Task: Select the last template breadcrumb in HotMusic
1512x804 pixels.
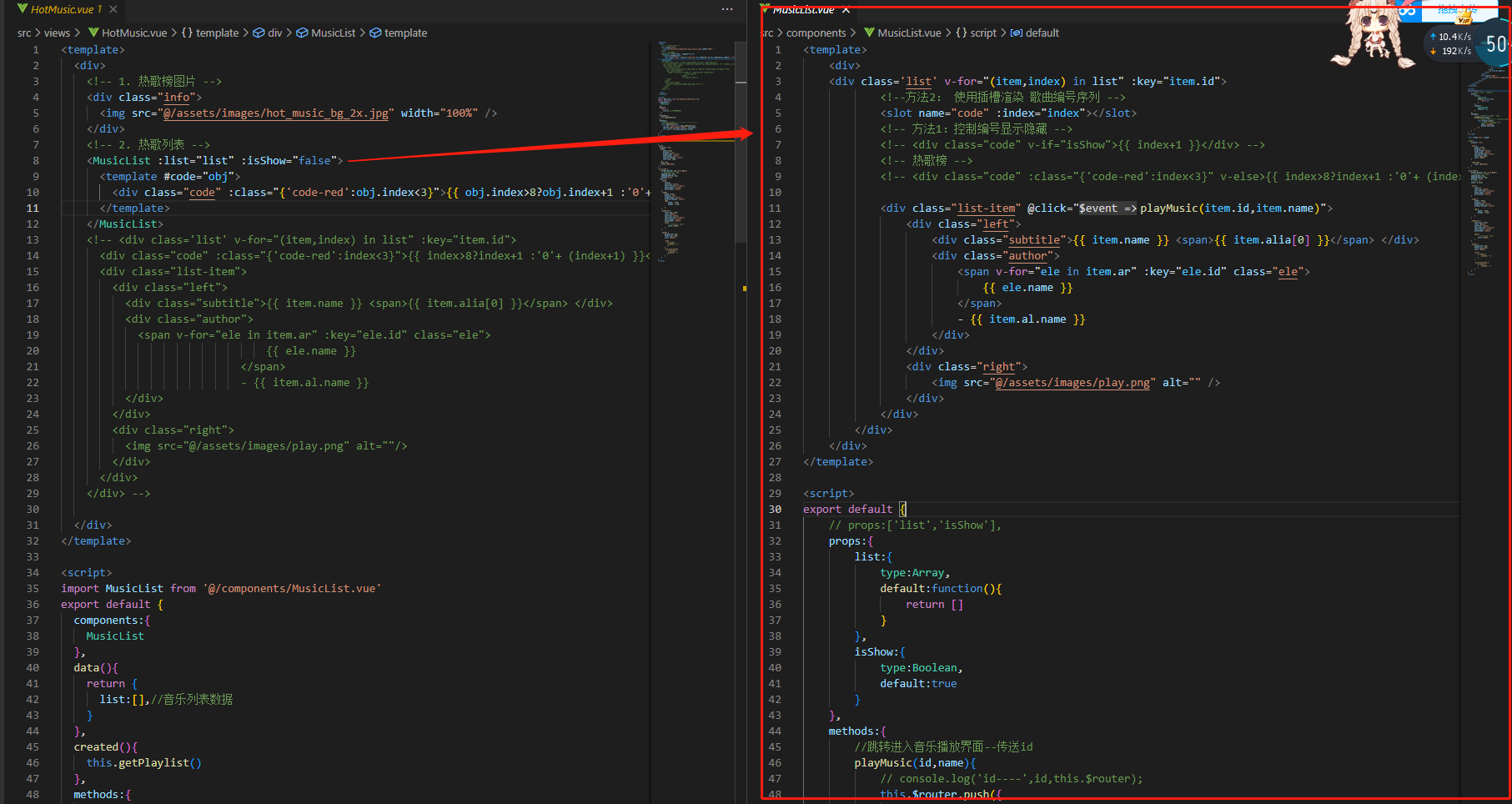Action: click(x=399, y=33)
